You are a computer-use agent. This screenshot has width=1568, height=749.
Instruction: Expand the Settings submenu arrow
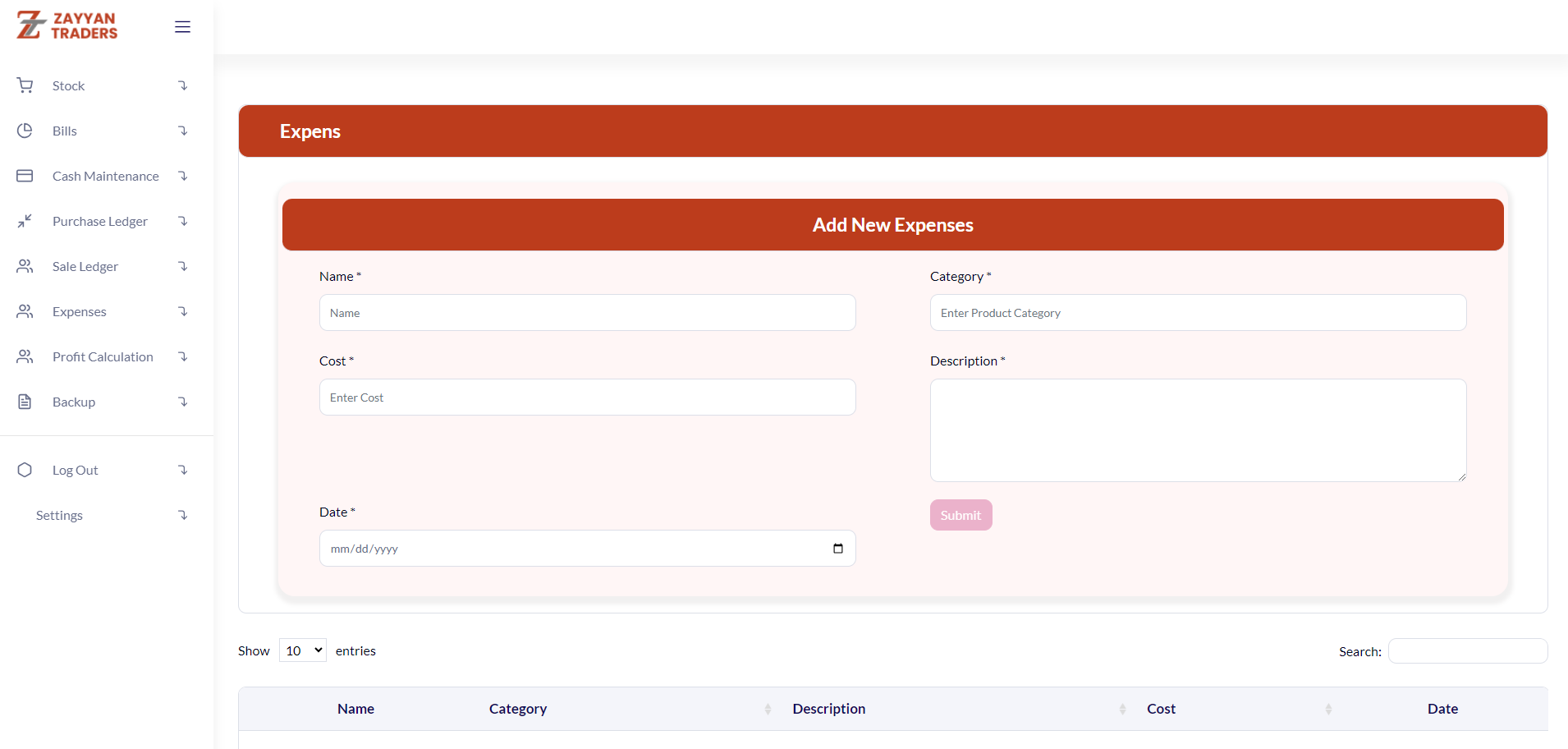click(x=183, y=515)
